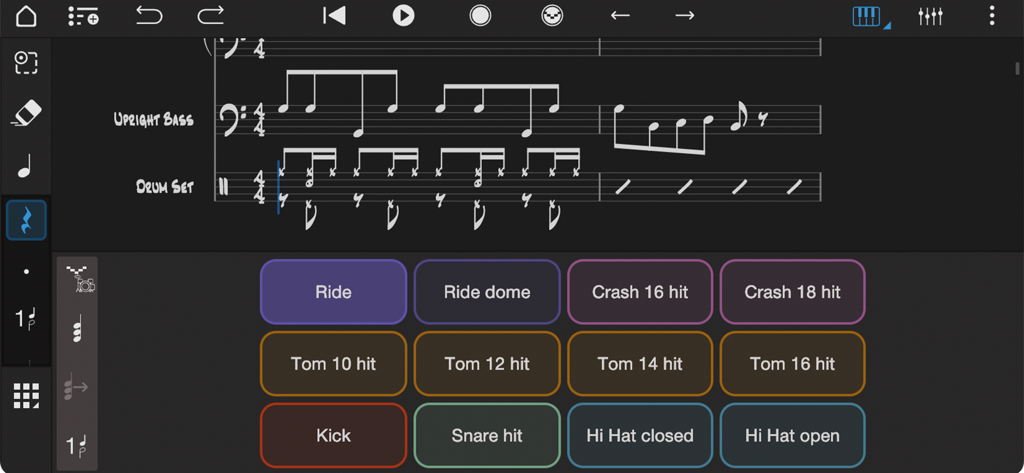Click the first slash in drum measure two
The image size is (1024, 473).
(x=623, y=187)
